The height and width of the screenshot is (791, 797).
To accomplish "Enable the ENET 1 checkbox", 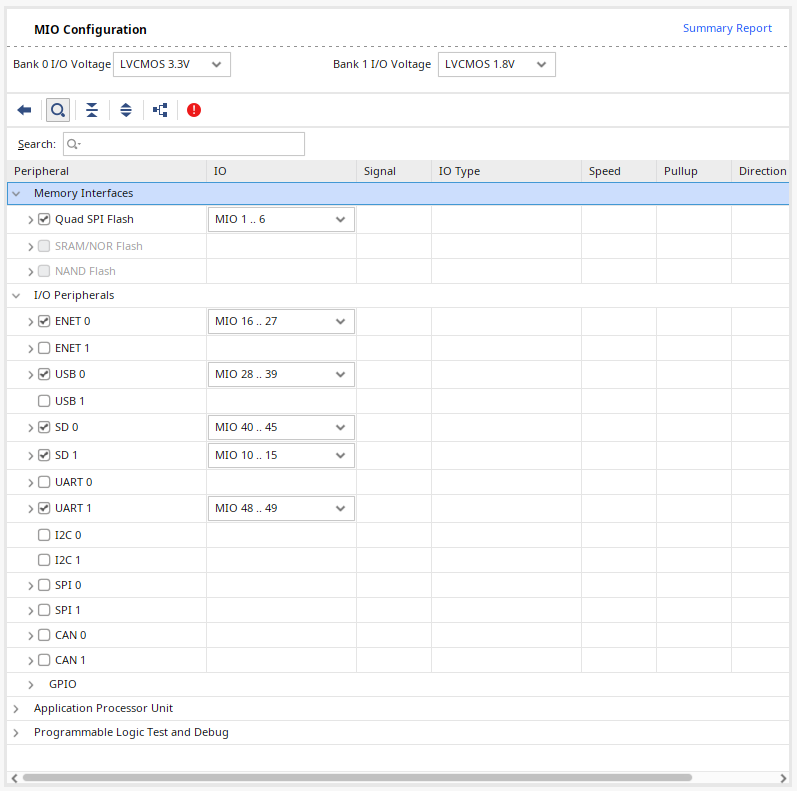I will [x=44, y=348].
